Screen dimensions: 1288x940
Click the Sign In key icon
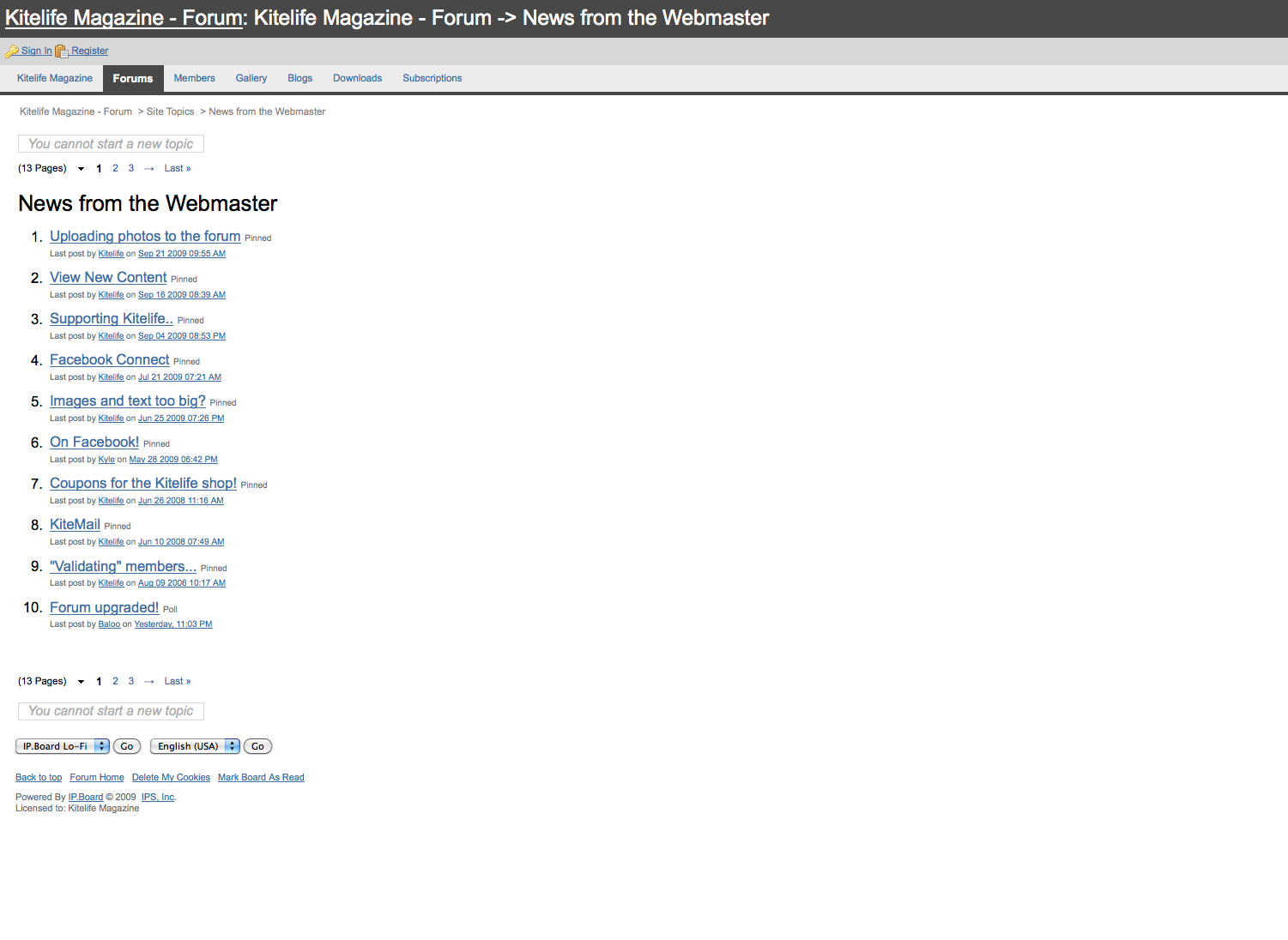[11, 51]
